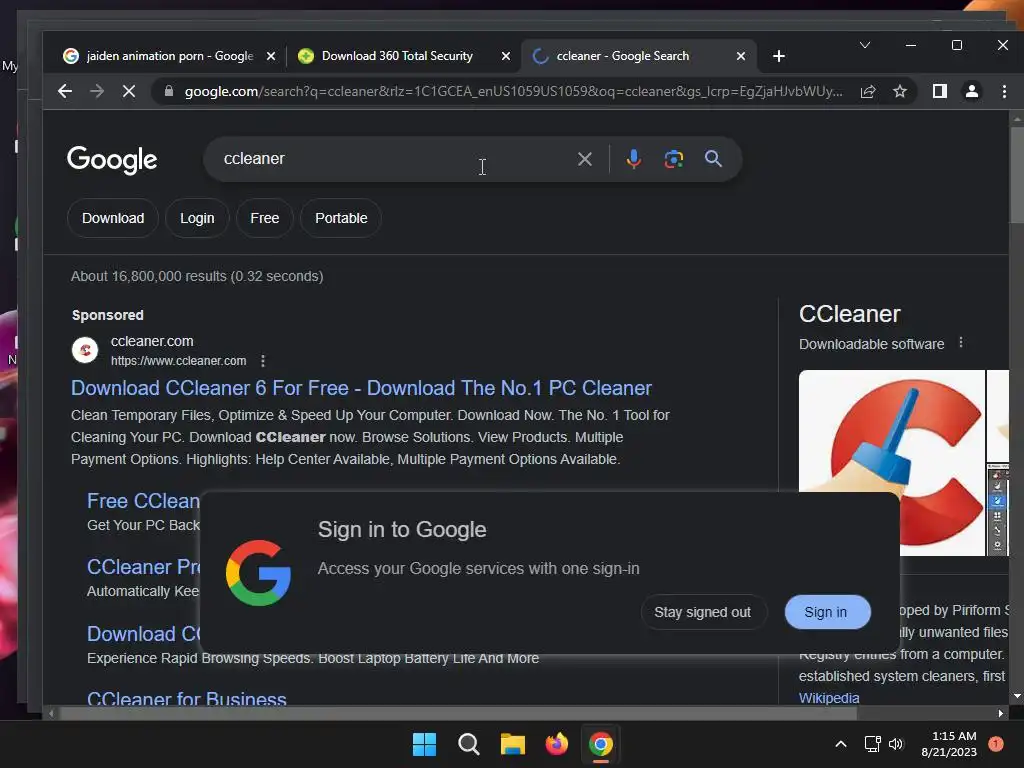
Task: Close the 360 Total Security tab
Action: point(505,56)
